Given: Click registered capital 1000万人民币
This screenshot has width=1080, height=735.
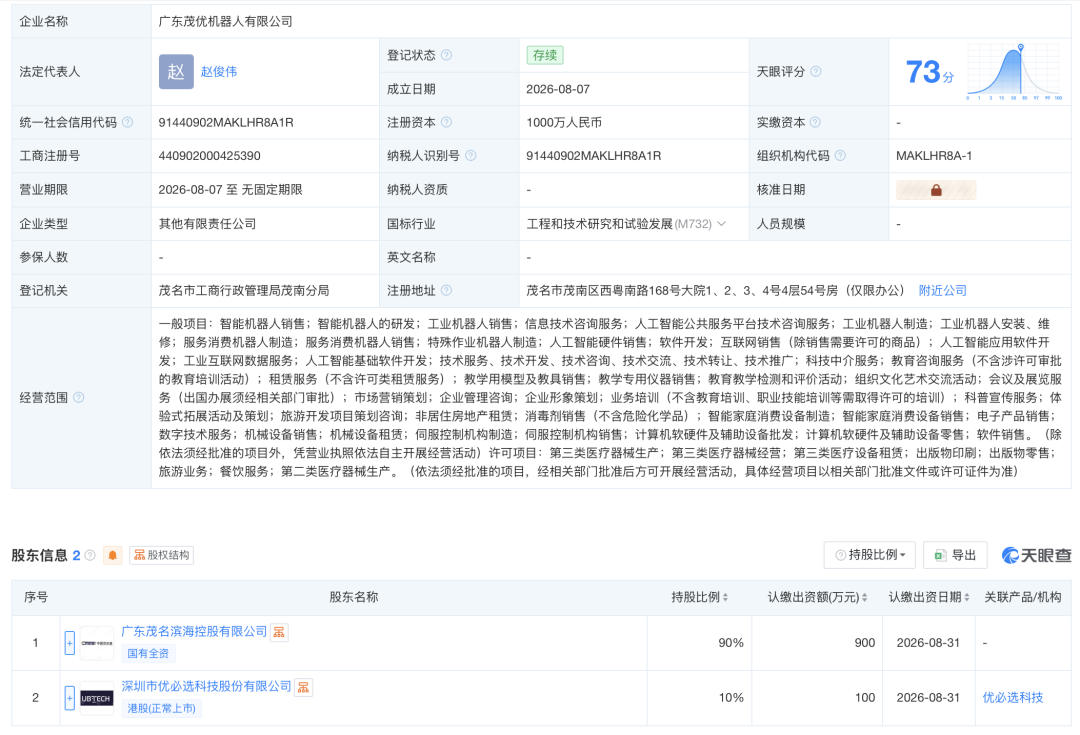Looking at the screenshot, I should click(x=564, y=123).
